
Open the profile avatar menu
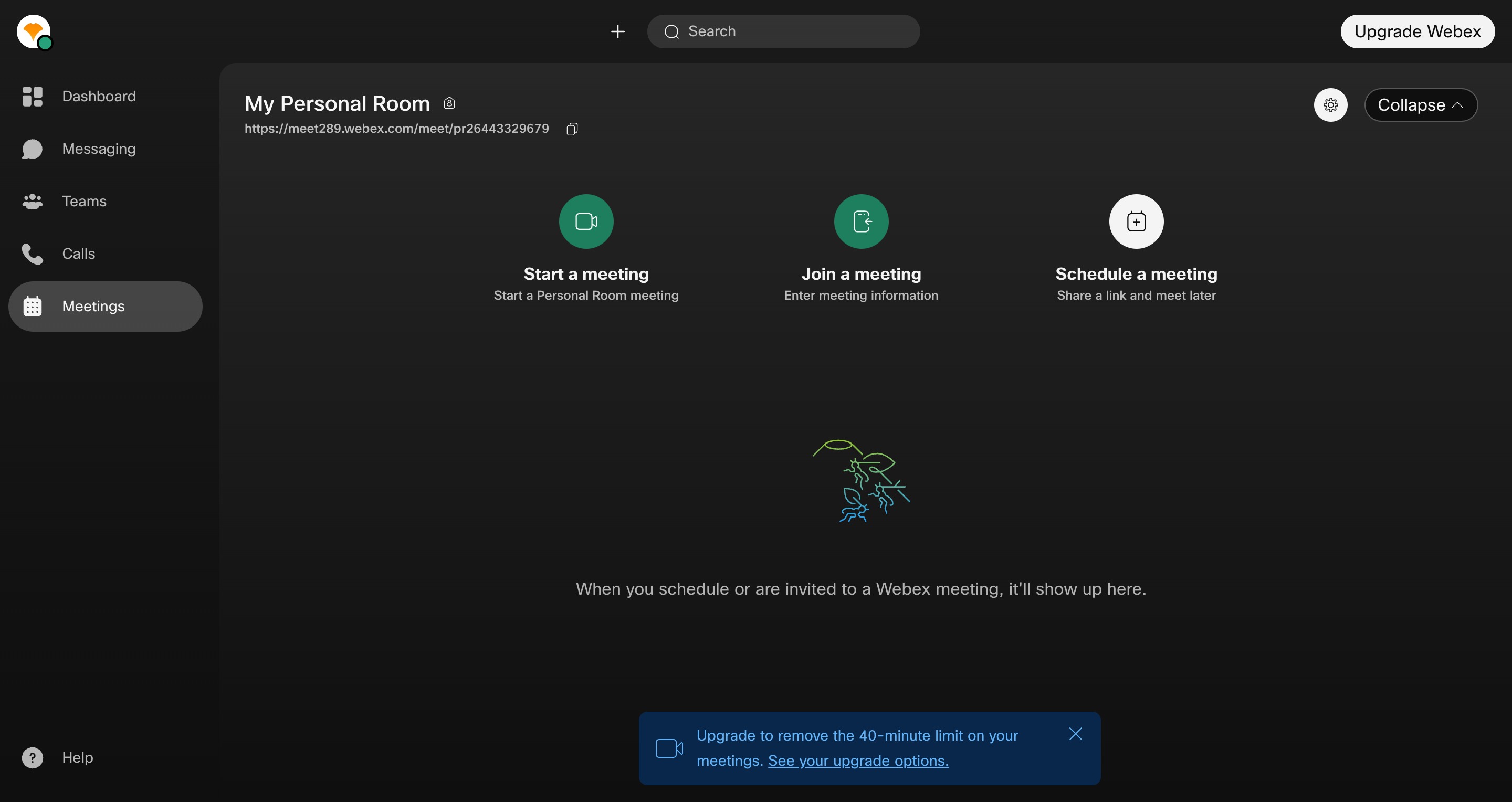[x=34, y=31]
